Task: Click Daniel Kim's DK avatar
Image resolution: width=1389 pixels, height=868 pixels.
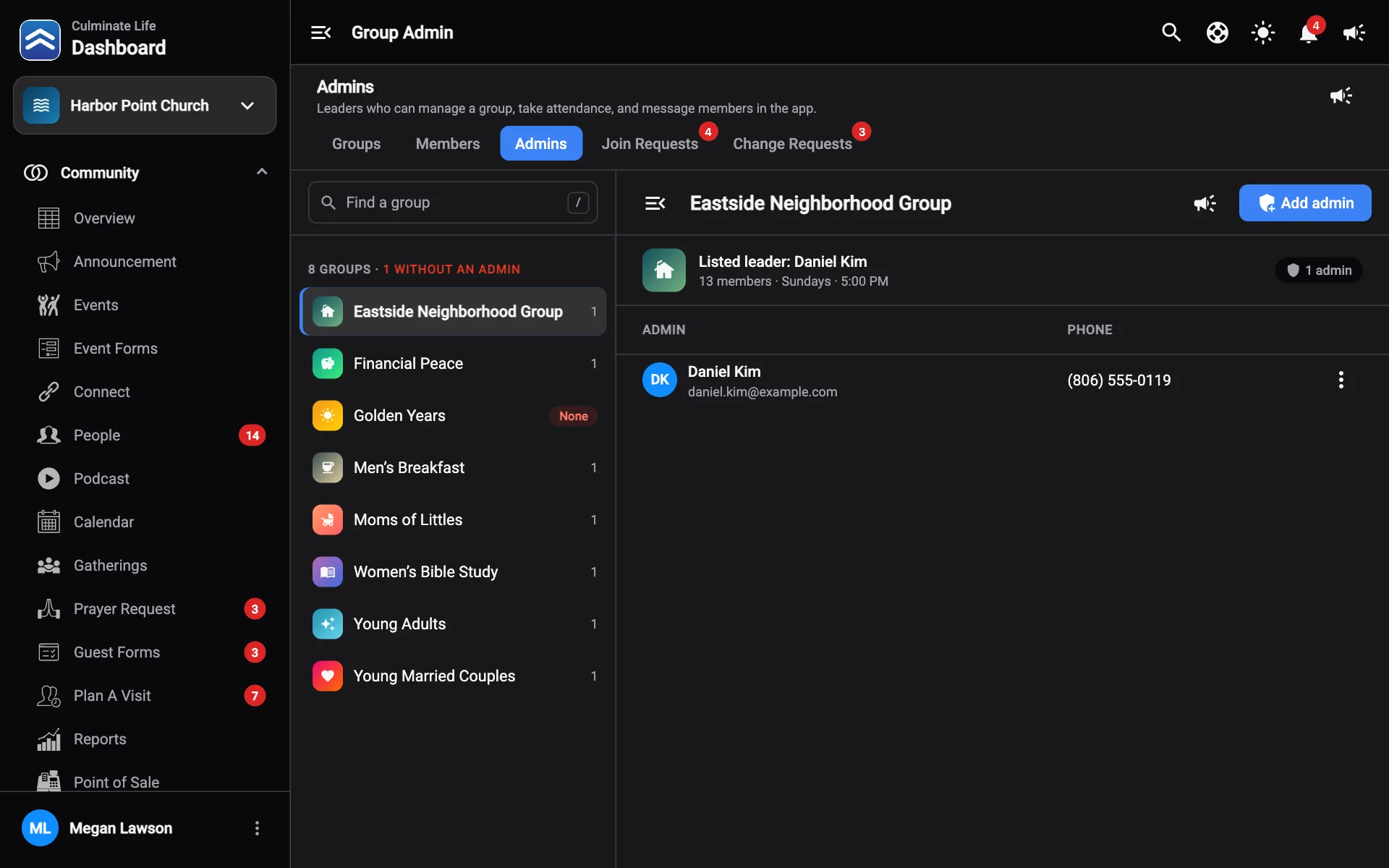Action: click(x=659, y=380)
